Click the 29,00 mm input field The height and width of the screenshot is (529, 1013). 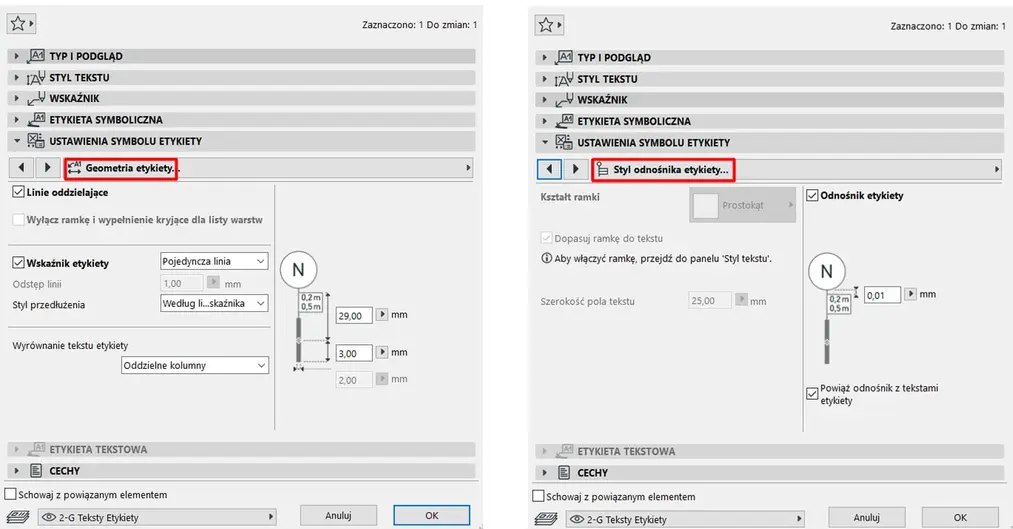354,316
